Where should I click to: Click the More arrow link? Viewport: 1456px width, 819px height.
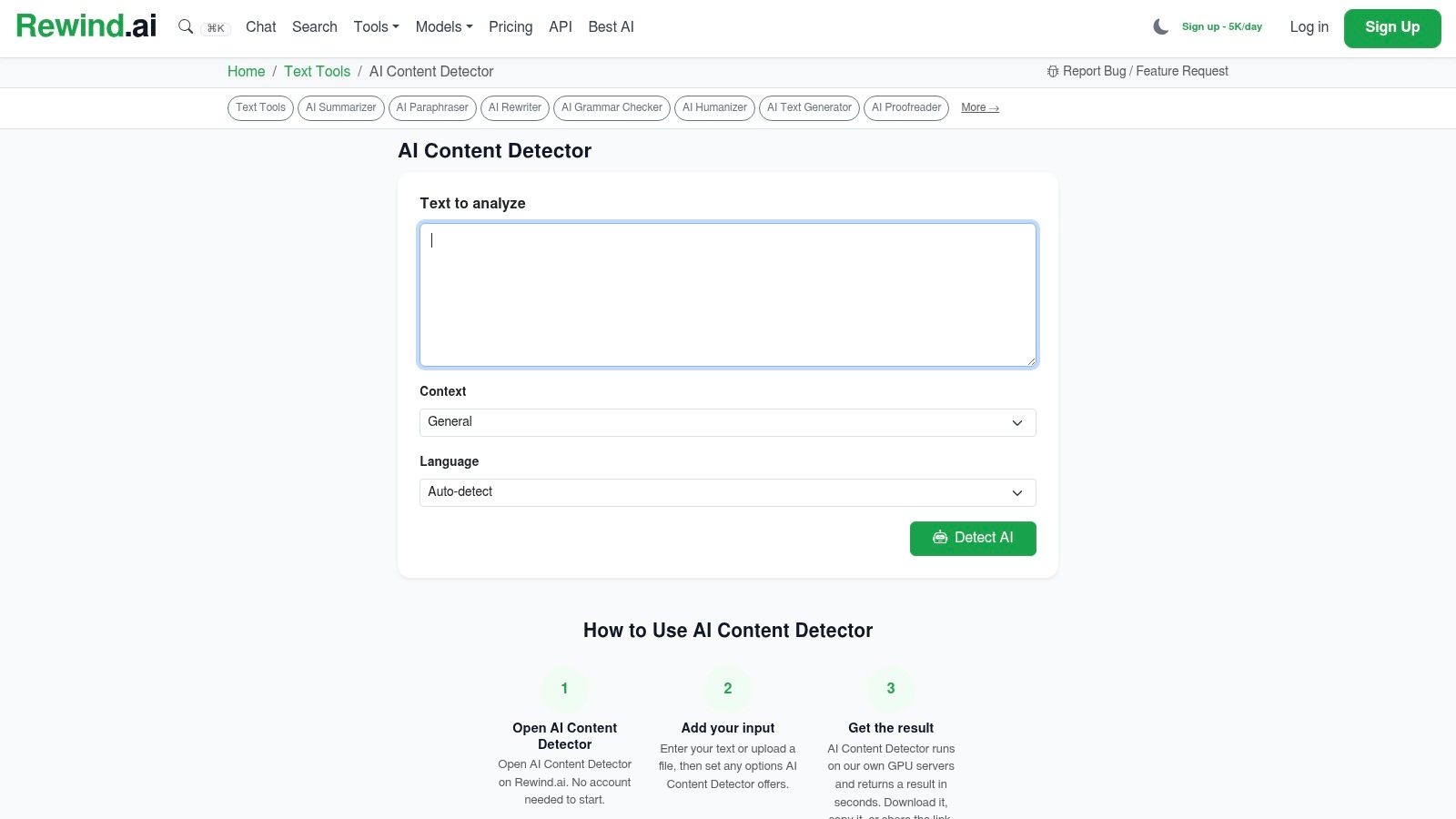980,107
